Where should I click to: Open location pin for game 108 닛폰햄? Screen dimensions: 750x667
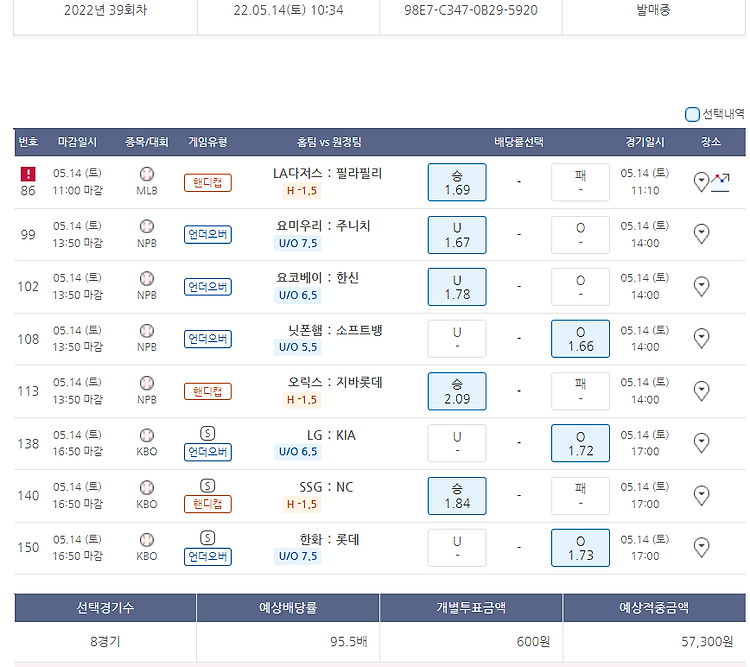(x=701, y=338)
